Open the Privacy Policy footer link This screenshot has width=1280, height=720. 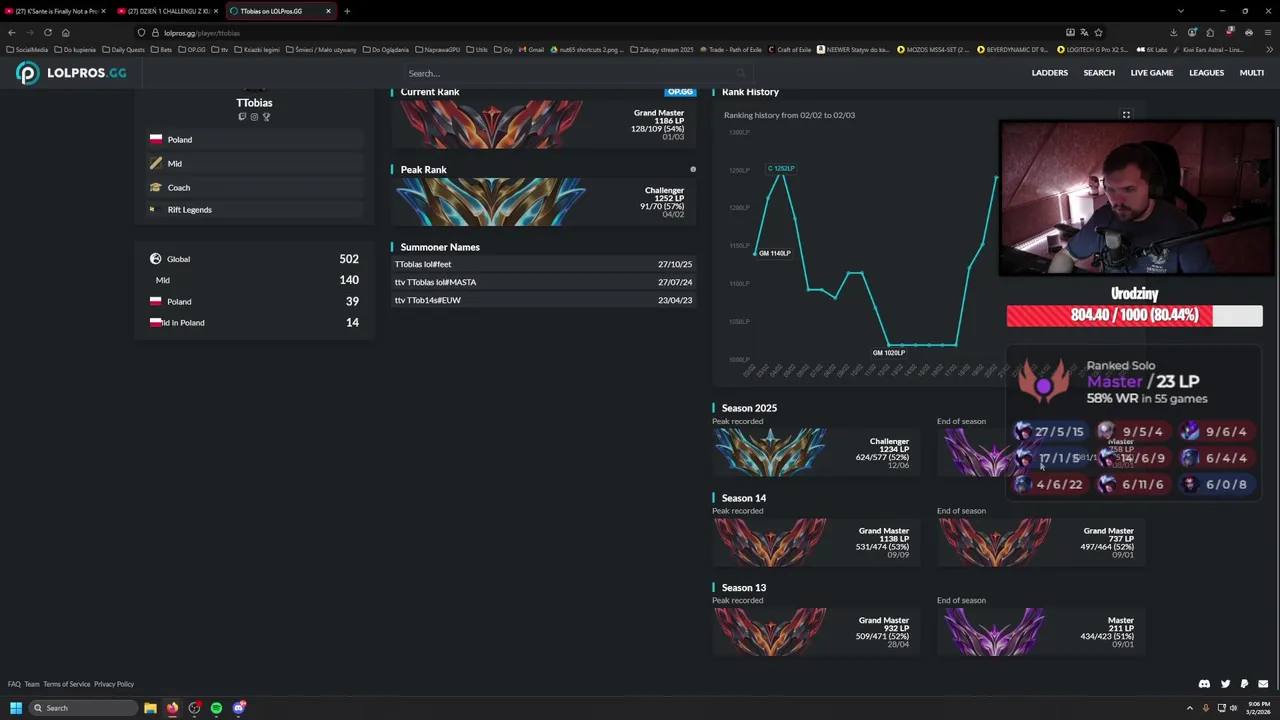coord(114,684)
